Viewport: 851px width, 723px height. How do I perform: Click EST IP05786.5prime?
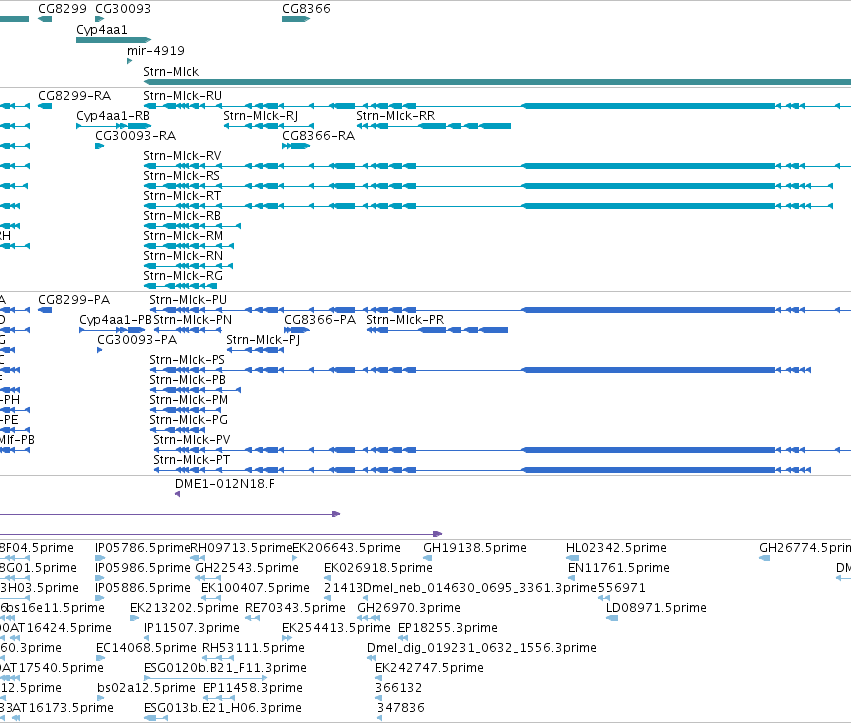tap(143, 548)
